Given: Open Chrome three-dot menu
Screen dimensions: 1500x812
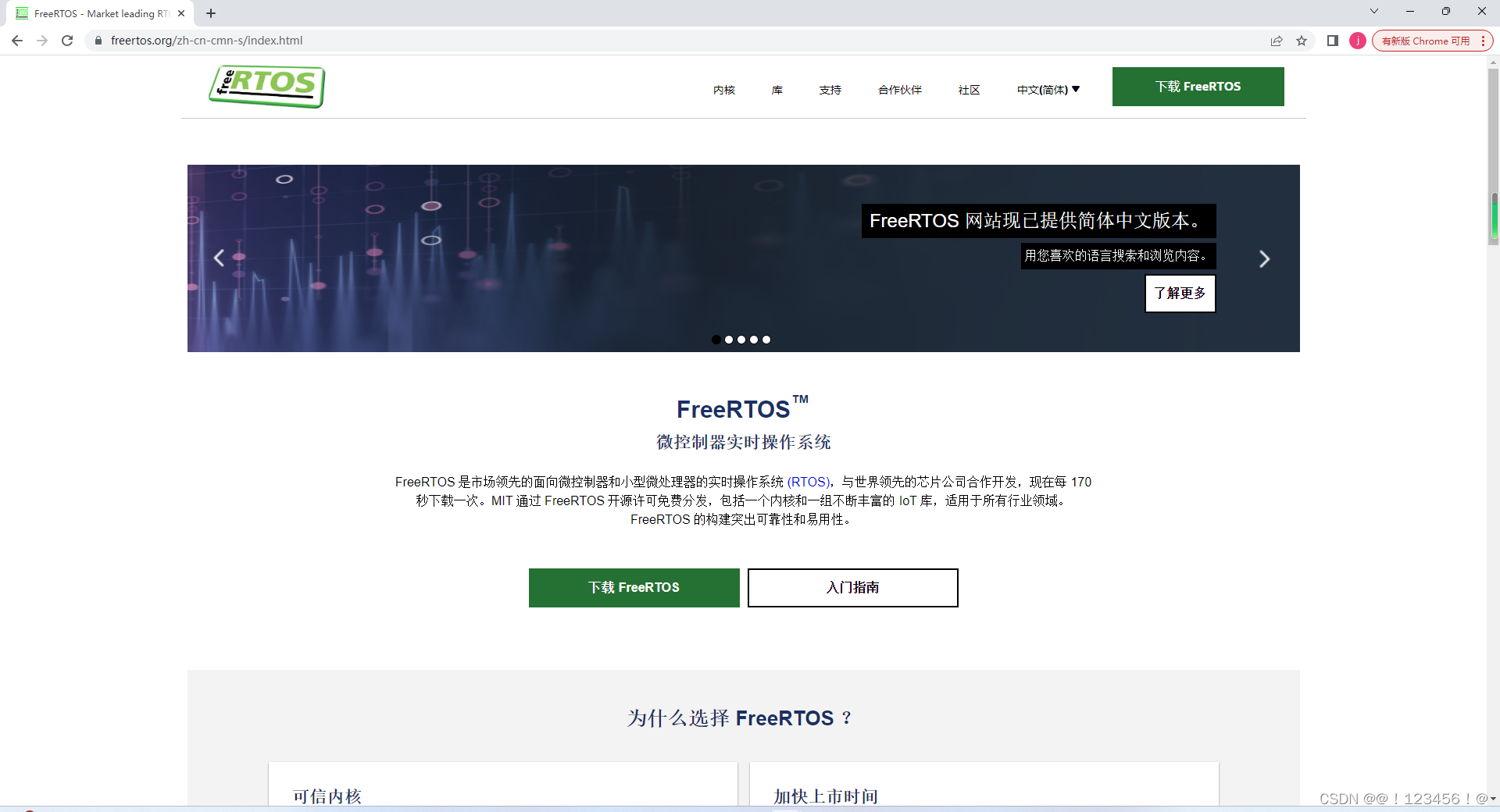Looking at the screenshot, I should (x=1483, y=41).
